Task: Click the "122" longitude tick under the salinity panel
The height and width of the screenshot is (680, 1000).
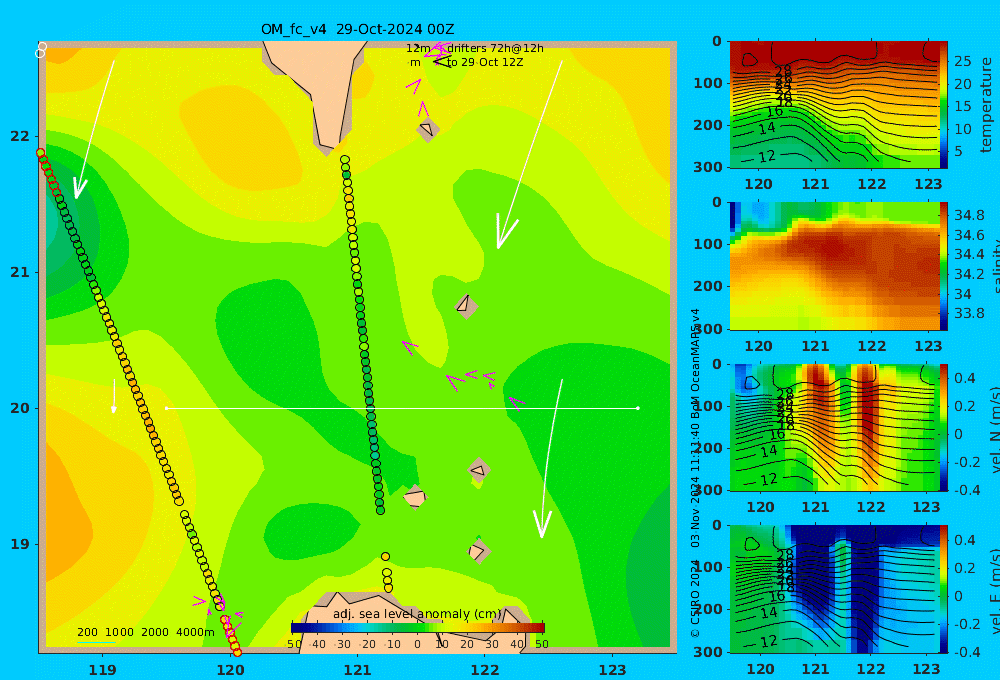Action: click(x=871, y=346)
